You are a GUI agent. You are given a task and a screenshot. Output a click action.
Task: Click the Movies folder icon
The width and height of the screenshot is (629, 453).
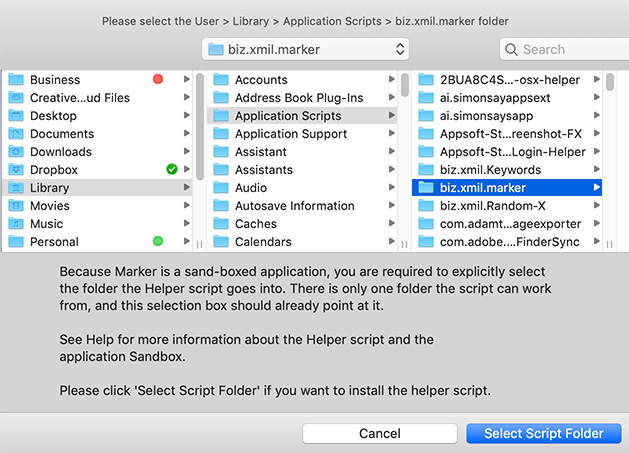pyautogui.click(x=16, y=206)
